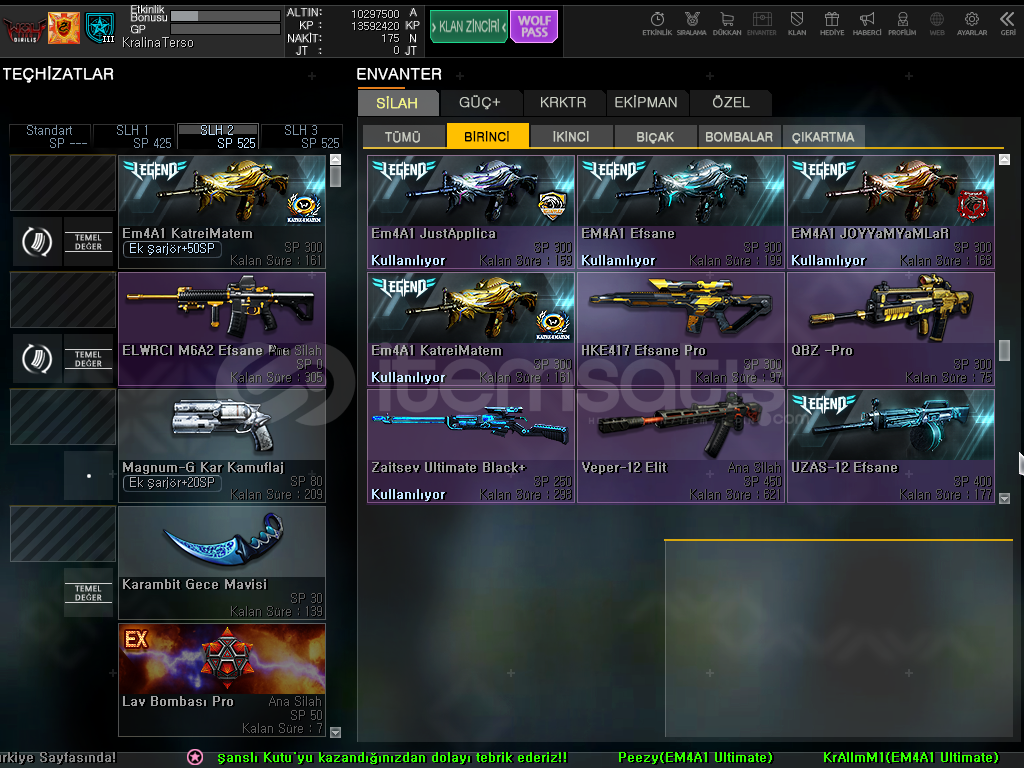Open the Sıralama ranking icon
This screenshot has height=768, width=1024.
(692, 24)
